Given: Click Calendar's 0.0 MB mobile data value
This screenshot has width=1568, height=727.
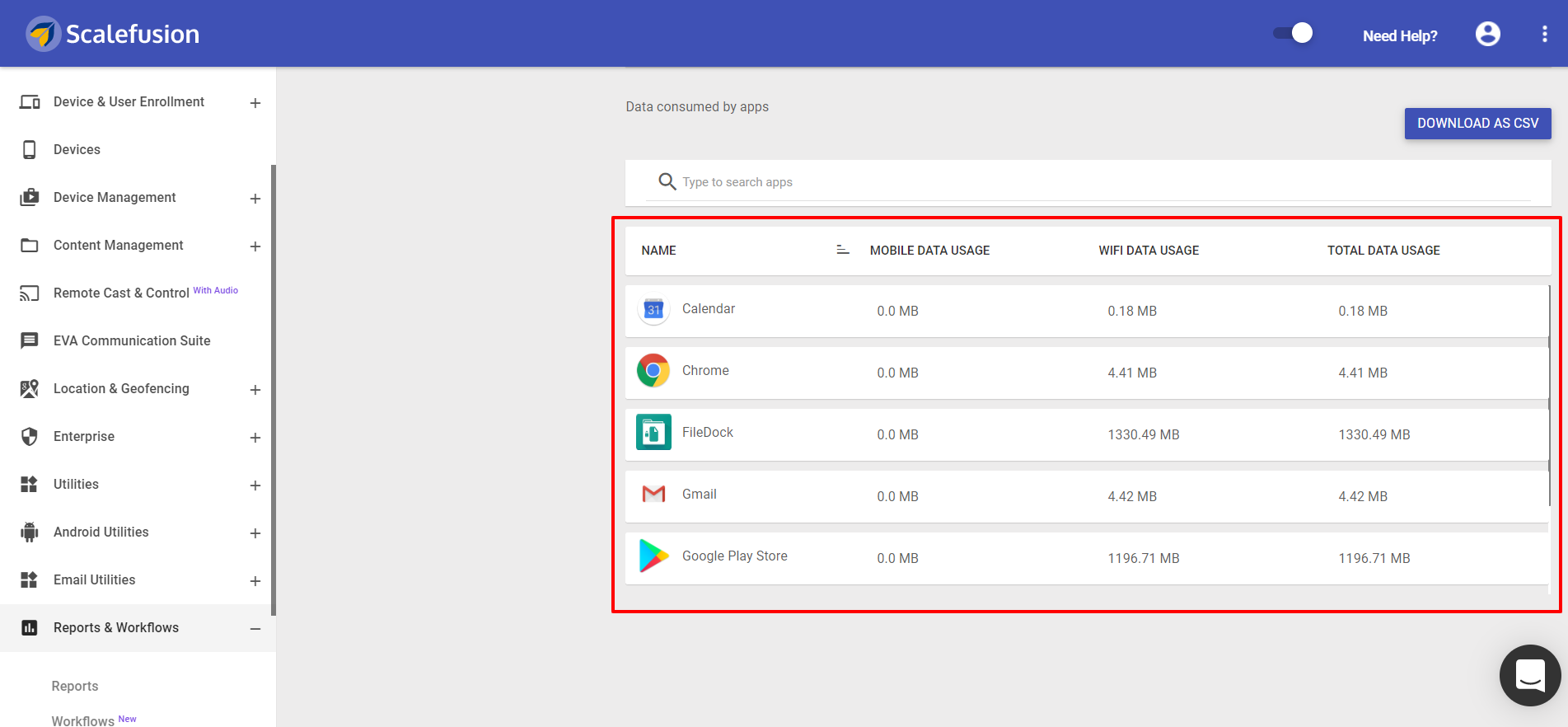Looking at the screenshot, I should (897, 311).
